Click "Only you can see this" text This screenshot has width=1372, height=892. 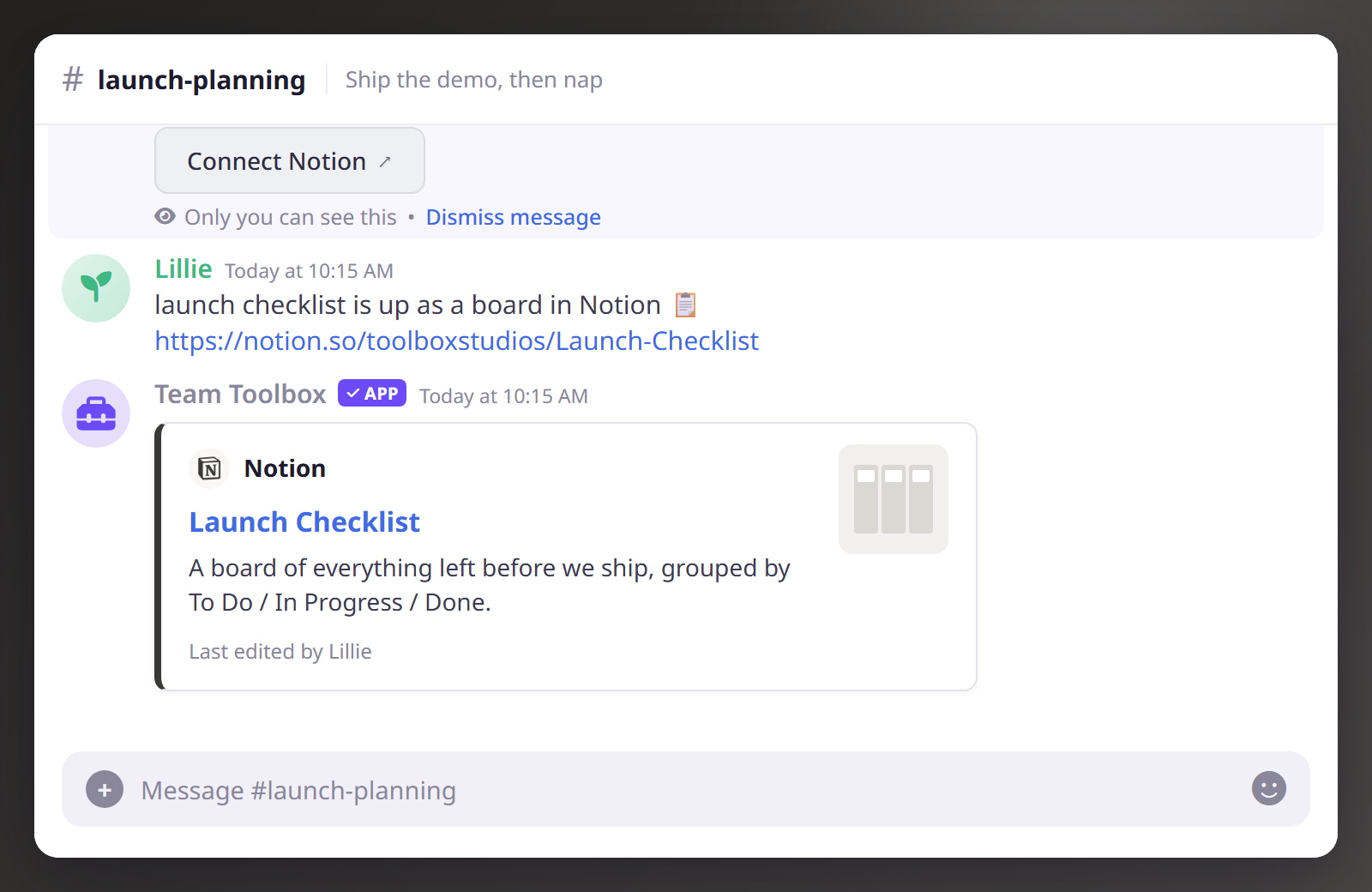[x=291, y=217]
